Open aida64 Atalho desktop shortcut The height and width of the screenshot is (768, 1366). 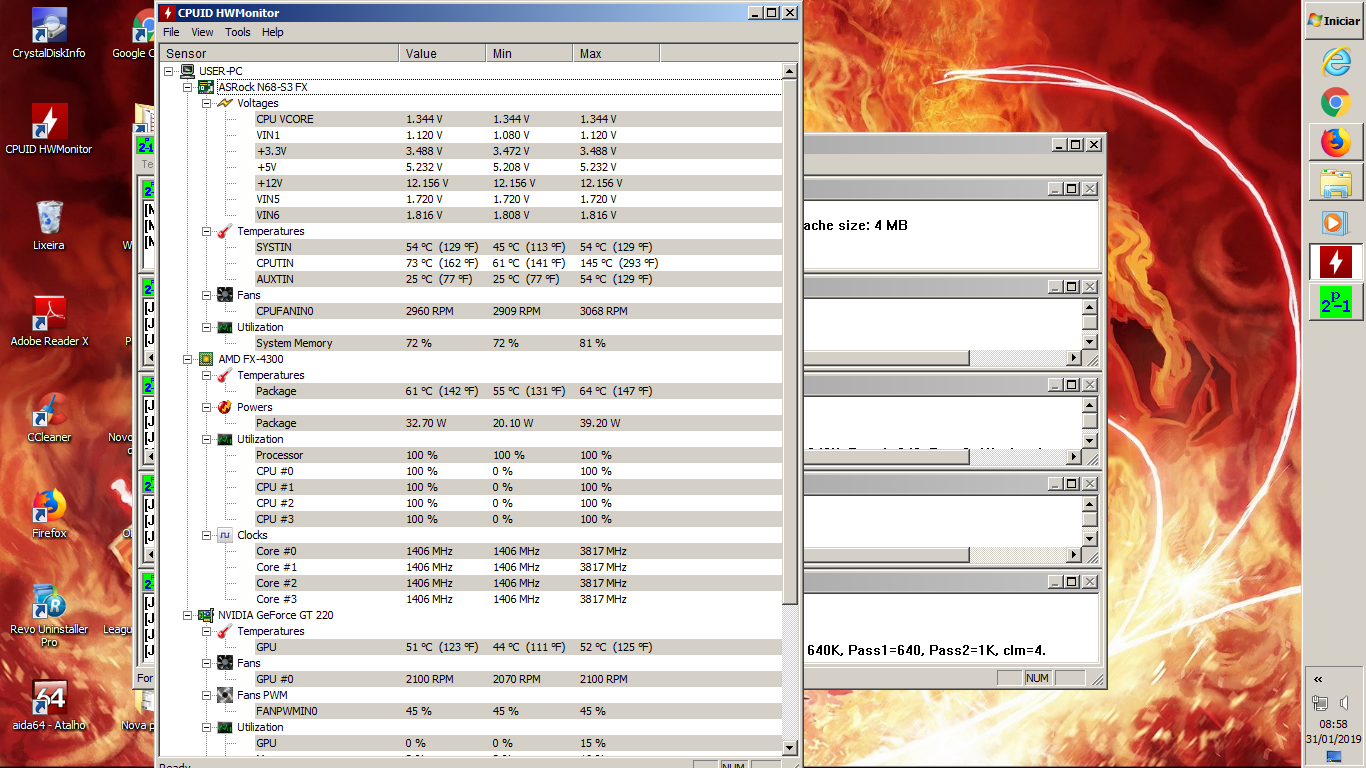(49, 705)
